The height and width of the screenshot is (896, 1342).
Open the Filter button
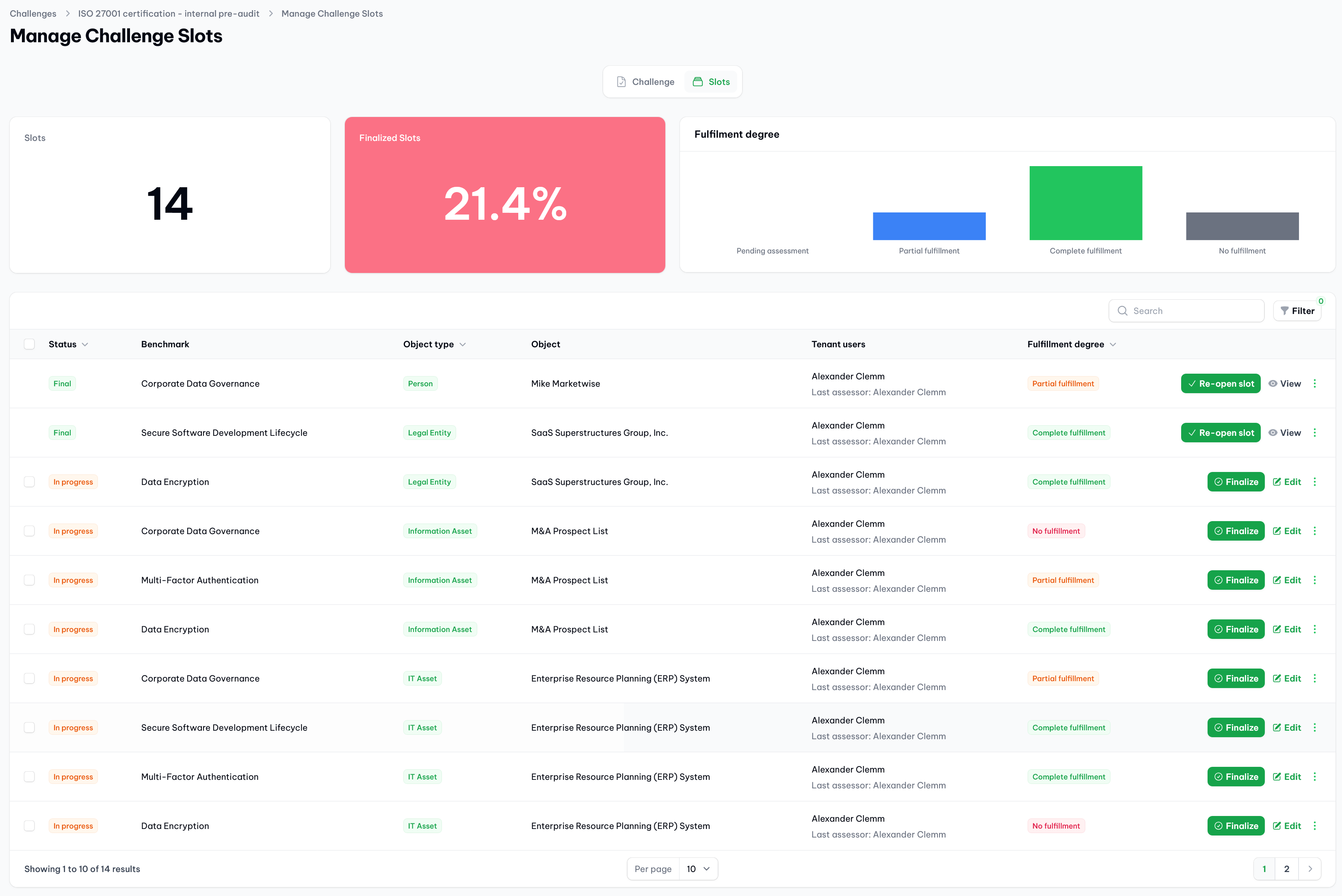coord(1297,311)
